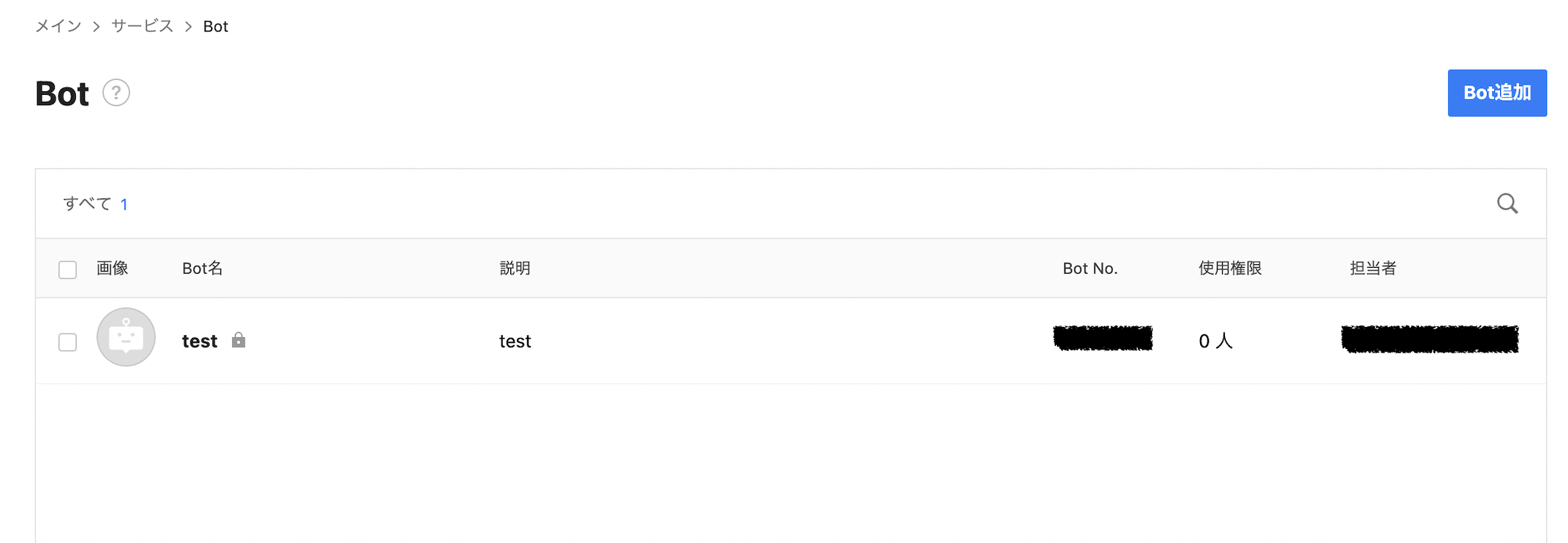Screen dimensions: 1568x543
Task: Check the checkbox on the test bot row
Action: click(67, 341)
